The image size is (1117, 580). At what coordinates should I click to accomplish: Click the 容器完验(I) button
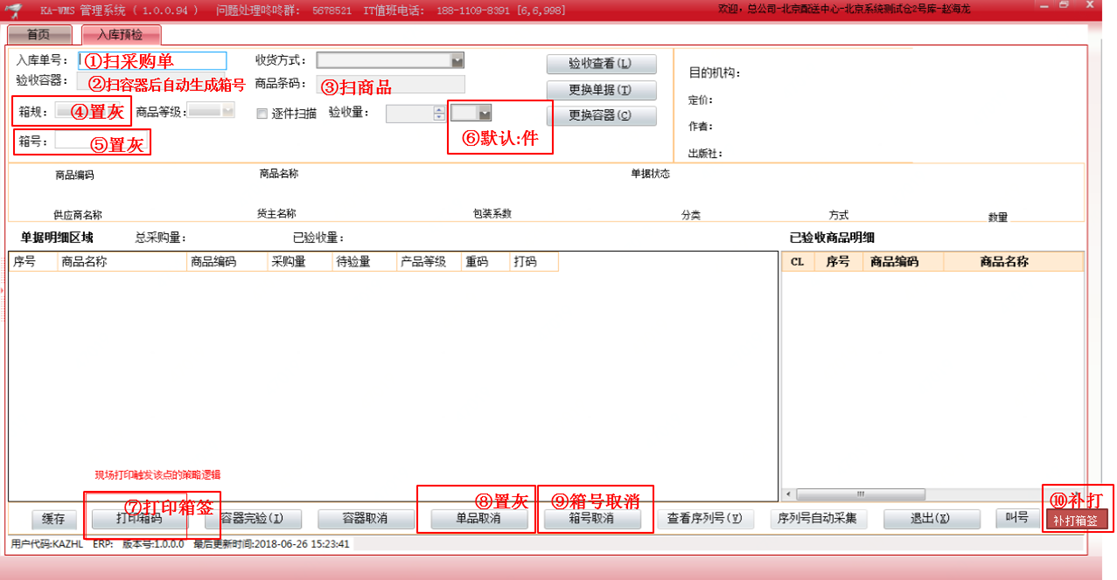click(252, 519)
